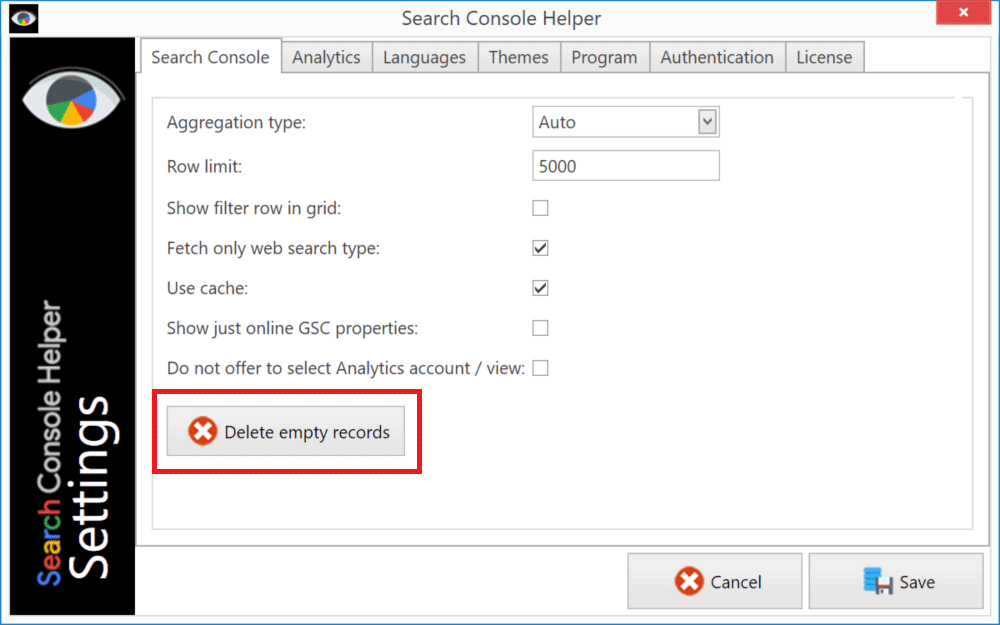
Task: Click the vertical Settings text in sidebar
Action: click(92, 488)
